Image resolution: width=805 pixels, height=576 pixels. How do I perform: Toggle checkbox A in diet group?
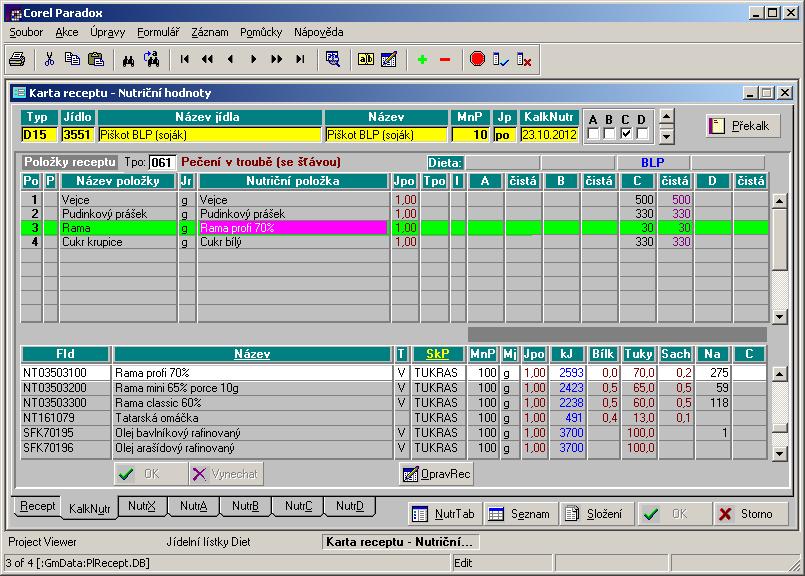(593, 133)
